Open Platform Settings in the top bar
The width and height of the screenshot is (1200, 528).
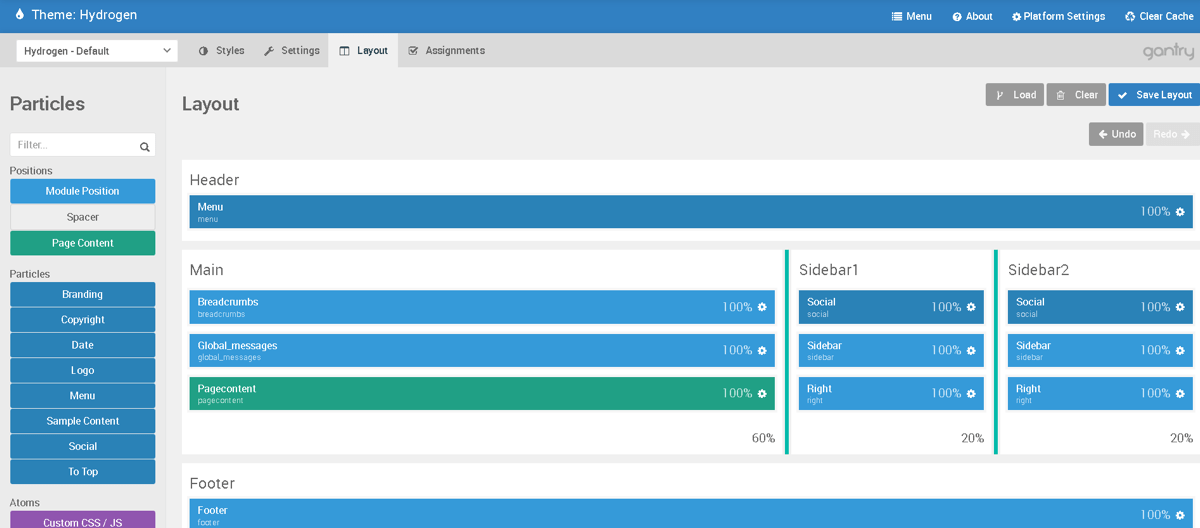click(x=1058, y=16)
